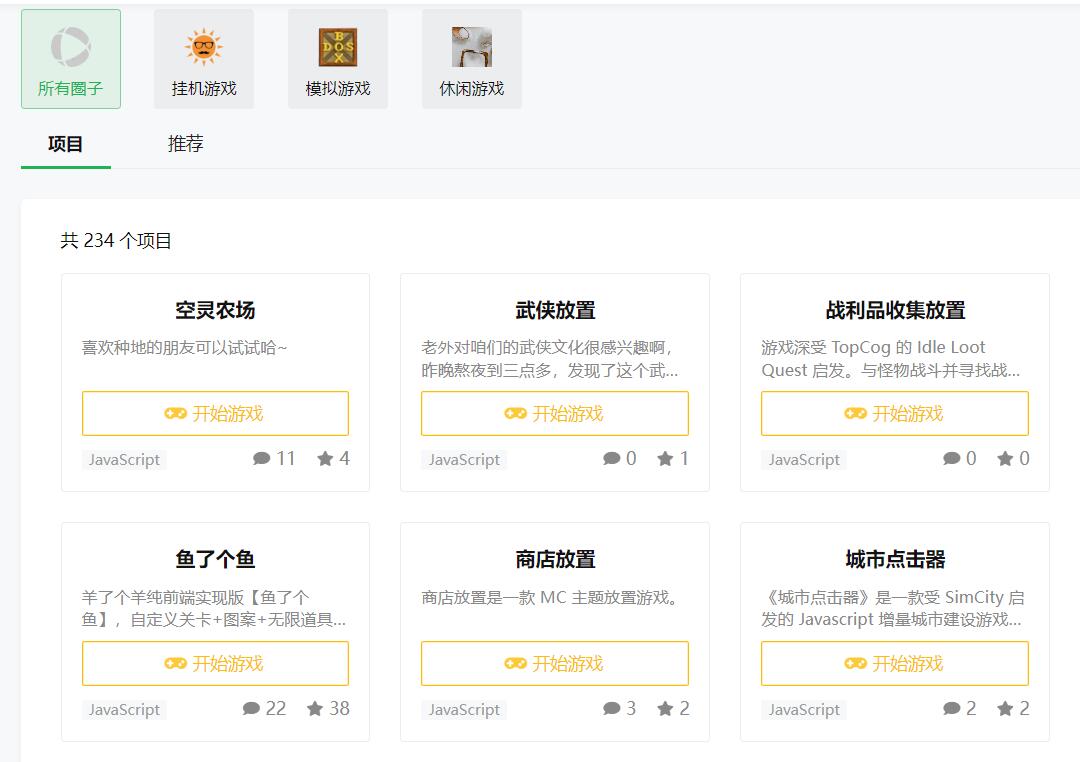Star the 武侠放置 project
Image resolution: width=1080 pixels, height=762 pixels.
666,458
